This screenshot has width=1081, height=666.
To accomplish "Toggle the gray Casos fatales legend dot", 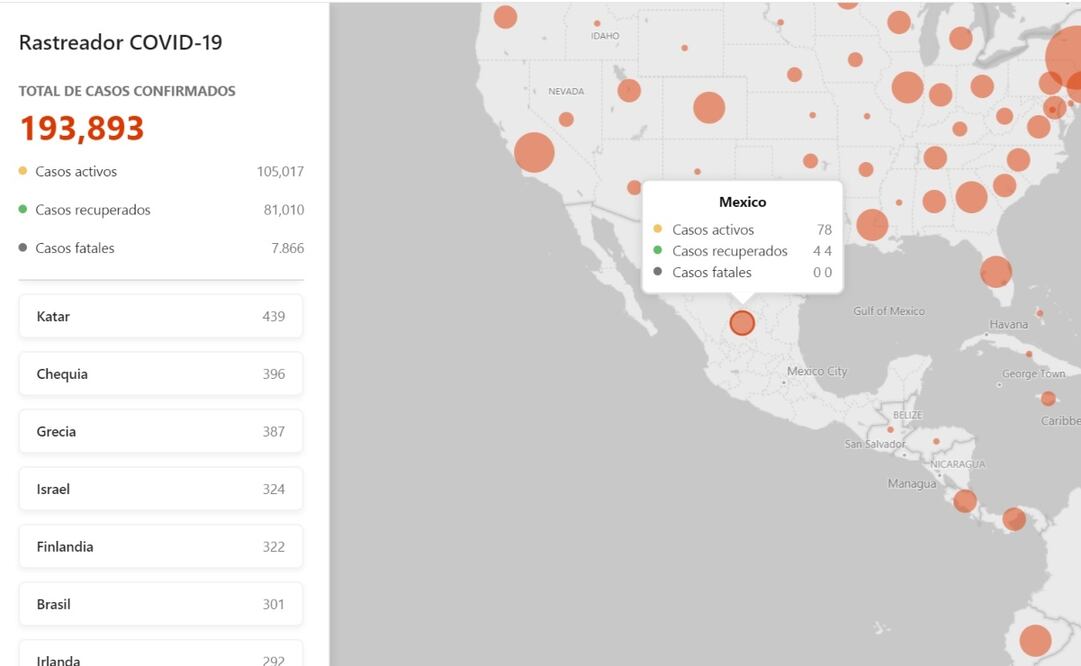I will click(x=22, y=247).
